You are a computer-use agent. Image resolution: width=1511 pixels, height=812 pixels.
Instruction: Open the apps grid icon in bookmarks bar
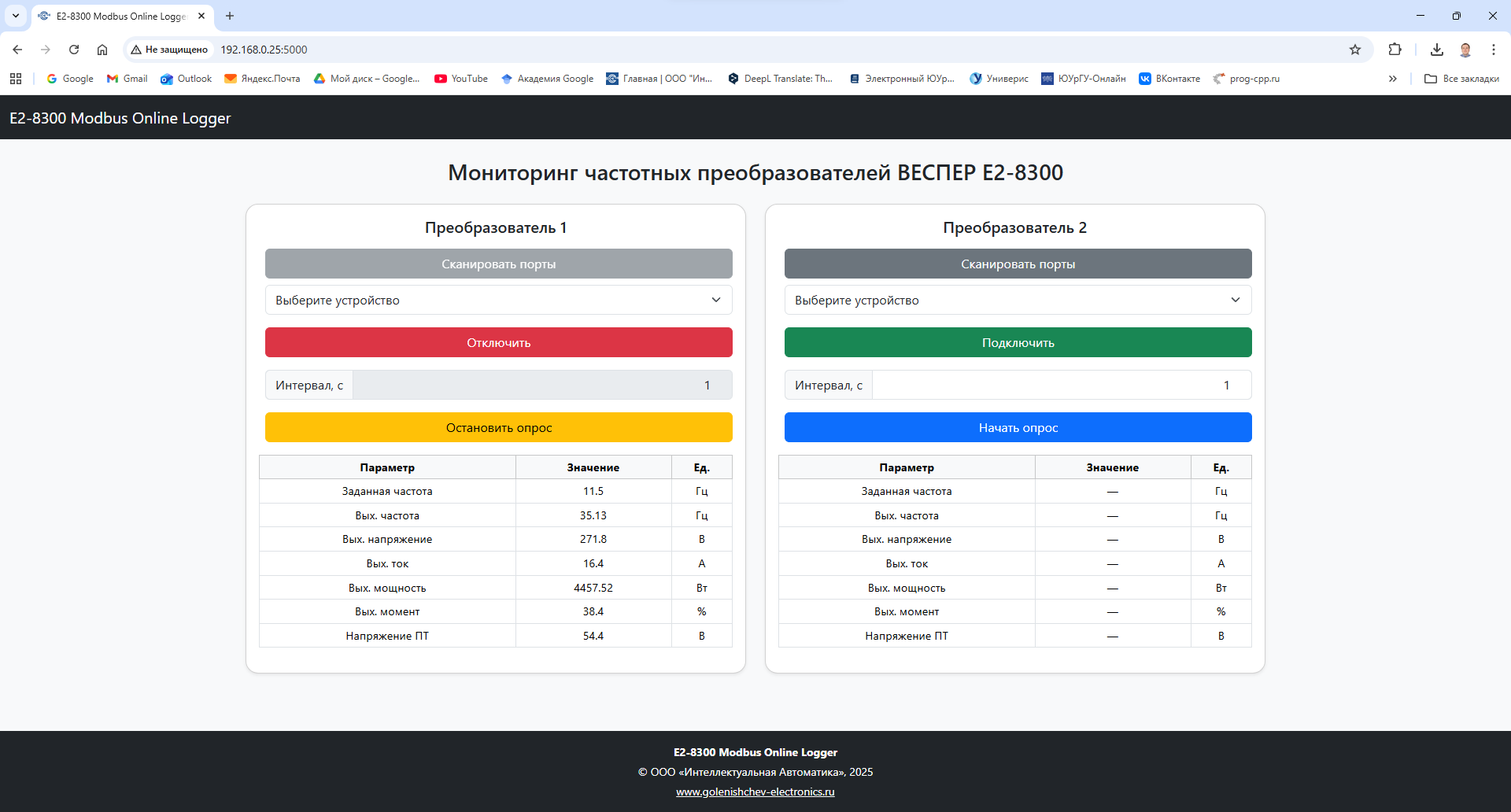click(x=16, y=79)
